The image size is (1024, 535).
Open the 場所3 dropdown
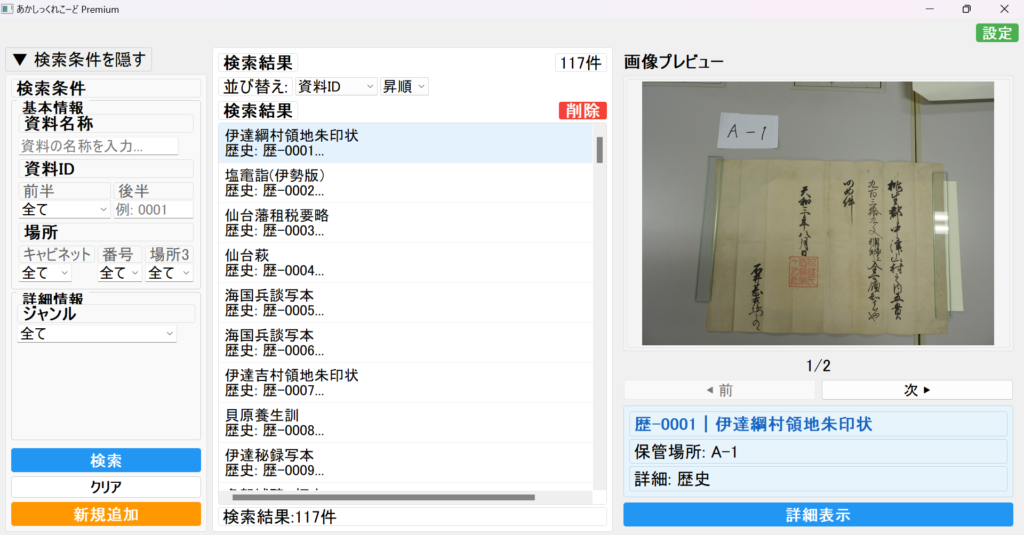pos(168,272)
